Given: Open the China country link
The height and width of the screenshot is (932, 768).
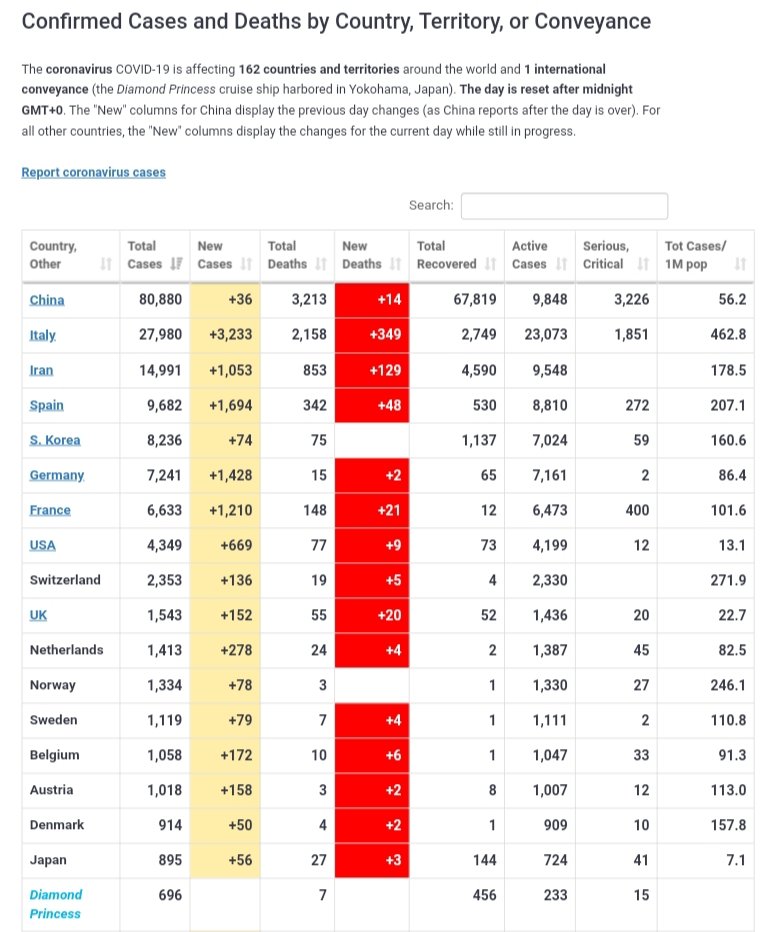Looking at the screenshot, I should click(47, 300).
